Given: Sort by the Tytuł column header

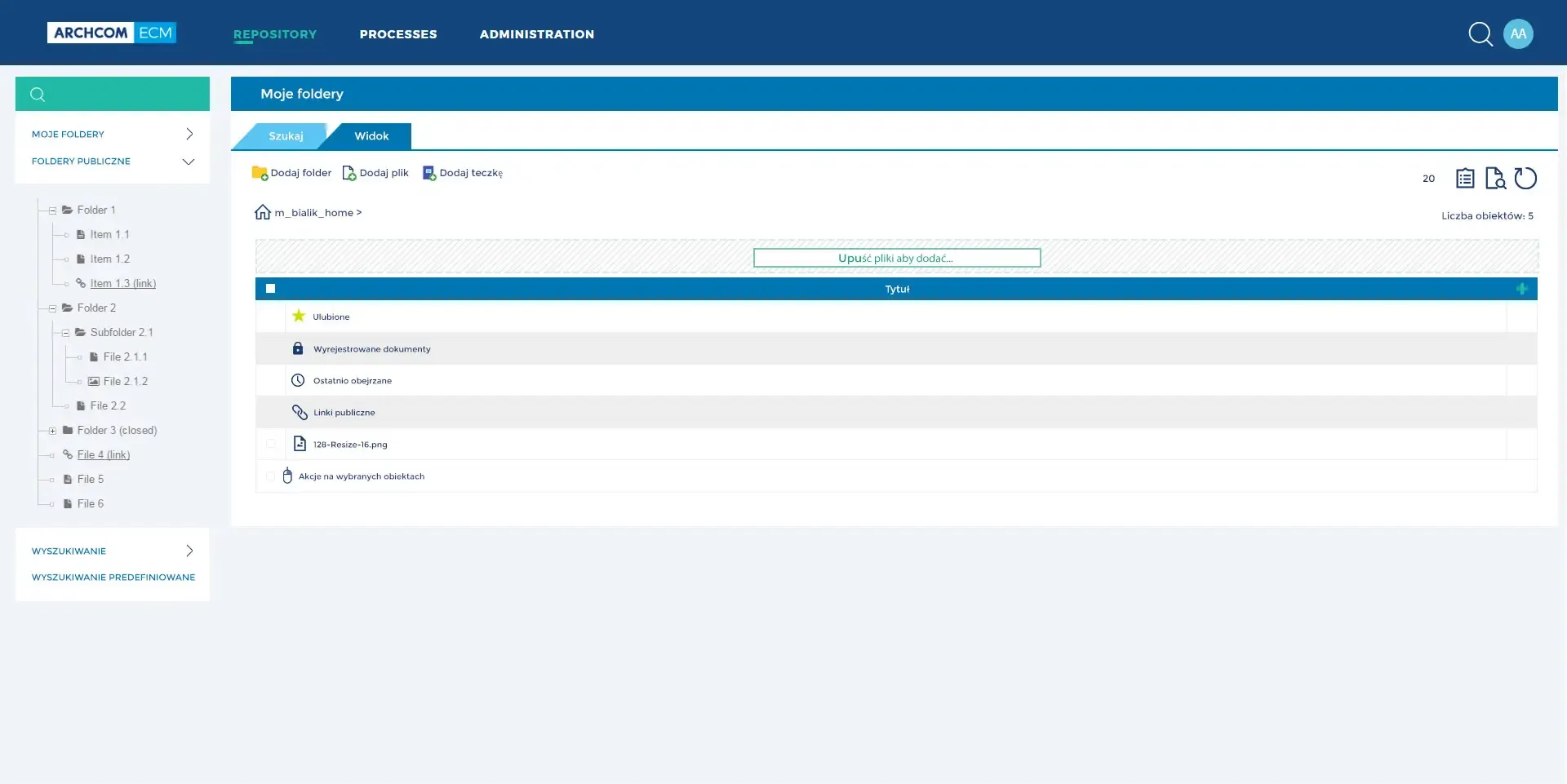Looking at the screenshot, I should 897,289.
